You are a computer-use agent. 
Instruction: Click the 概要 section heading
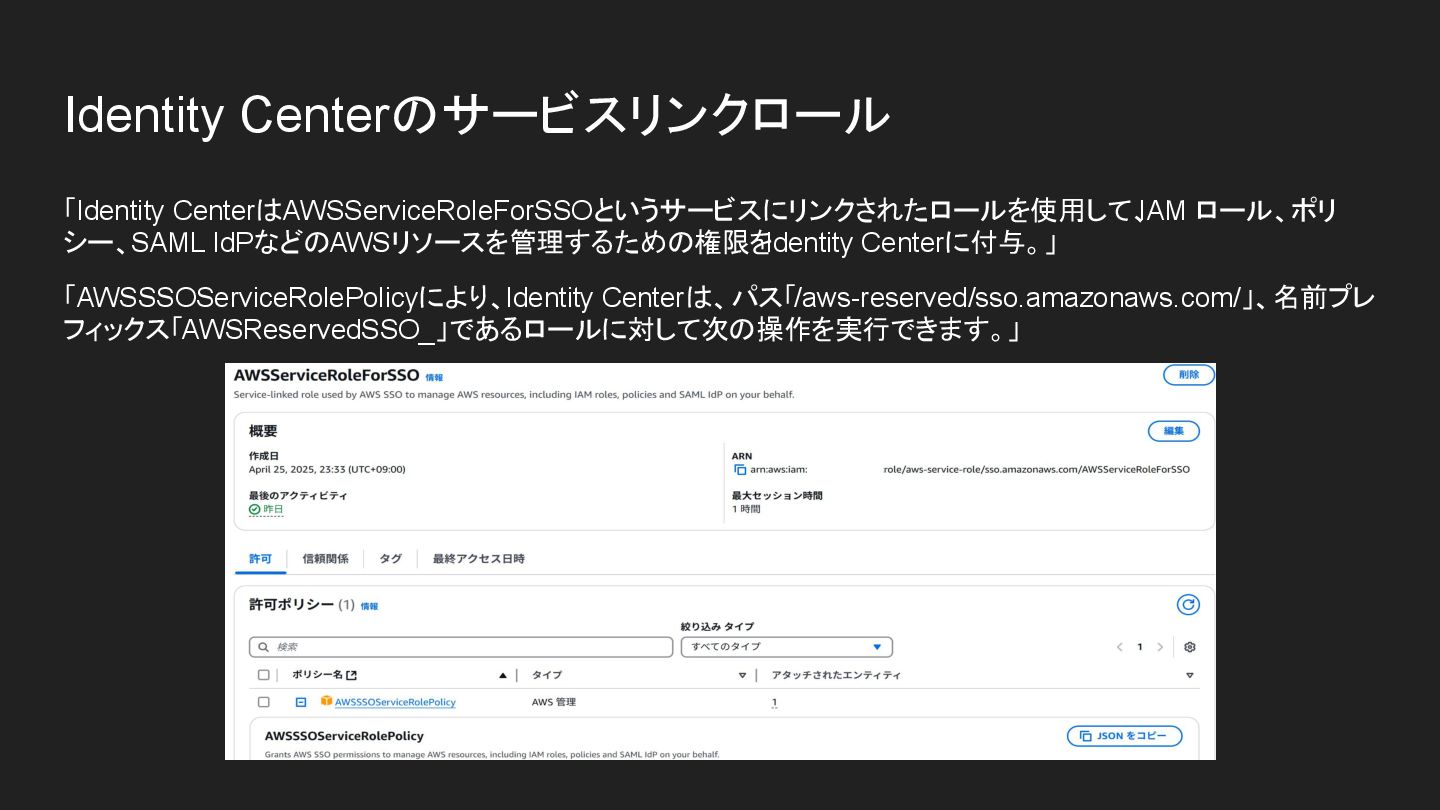263,431
